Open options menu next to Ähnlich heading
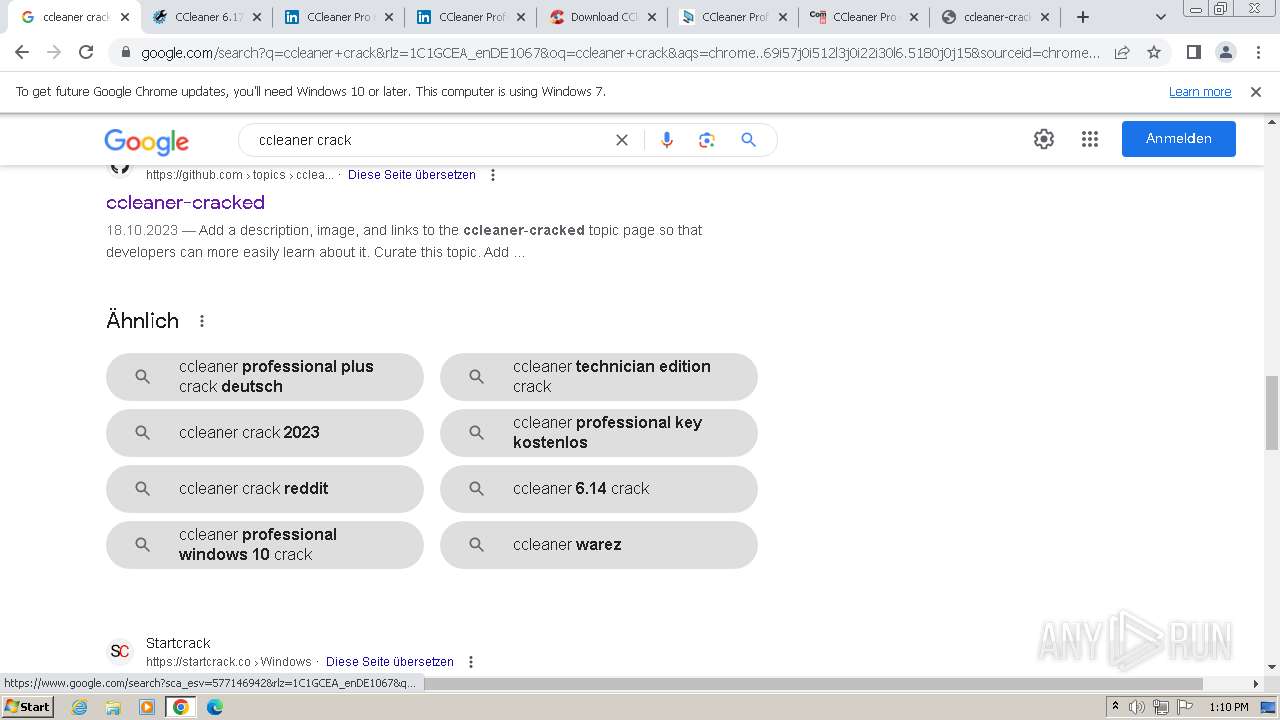The height and width of the screenshot is (720, 1280). [x=202, y=321]
